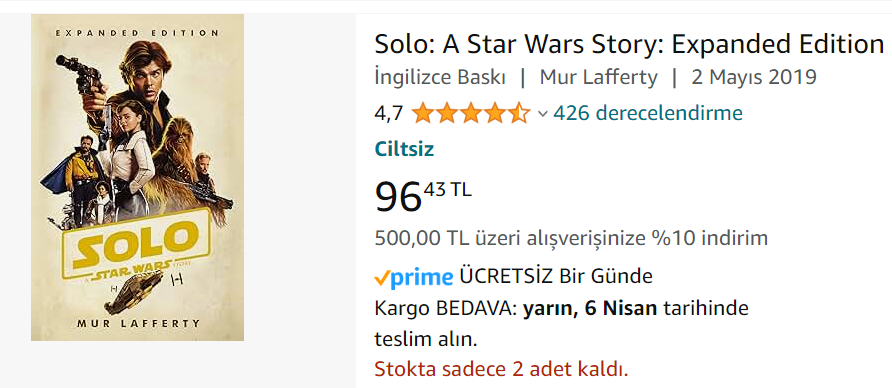892x388 pixels.
Task: Click the Kargo BEDAVA shipping text
Action: coord(445,309)
